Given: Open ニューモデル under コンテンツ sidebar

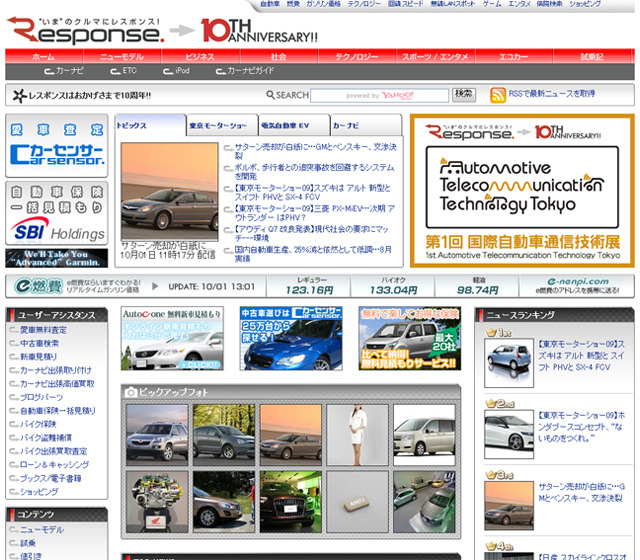Looking at the screenshot, I should pos(42,529).
